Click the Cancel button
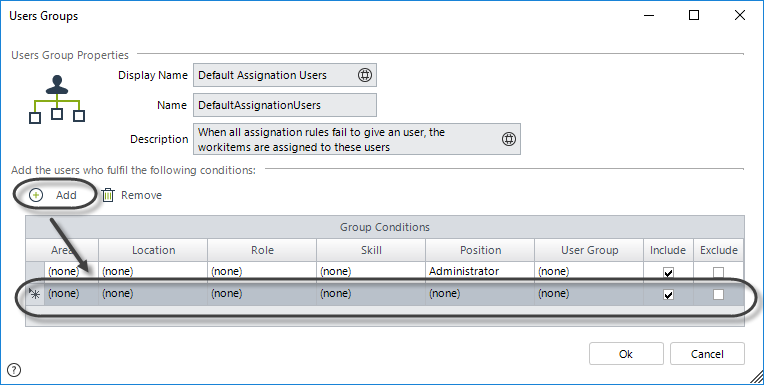Viewport: 764px width, 385px height. pos(707,354)
